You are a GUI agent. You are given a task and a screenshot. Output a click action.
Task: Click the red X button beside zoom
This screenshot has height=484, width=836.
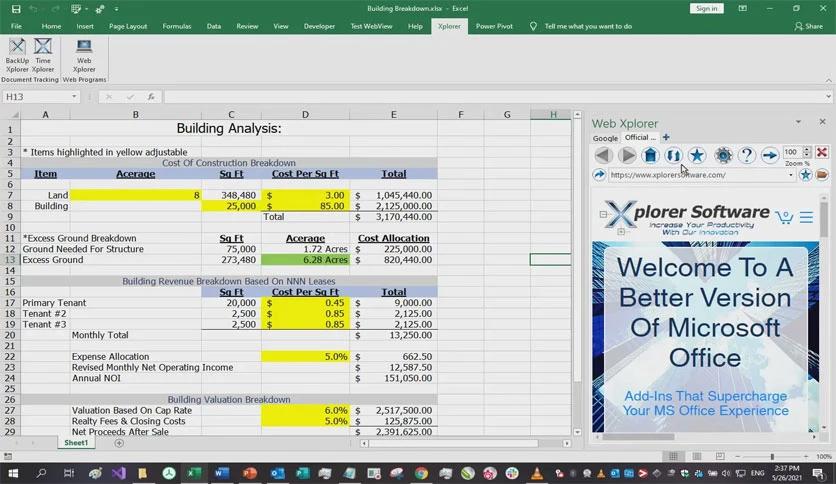point(822,152)
